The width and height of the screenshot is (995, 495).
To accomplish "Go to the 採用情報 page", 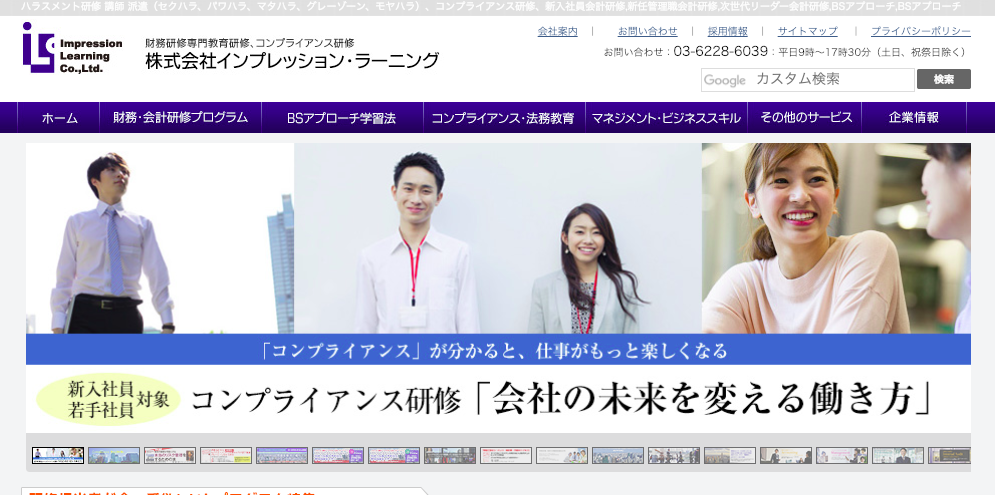I will pos(728,31).
